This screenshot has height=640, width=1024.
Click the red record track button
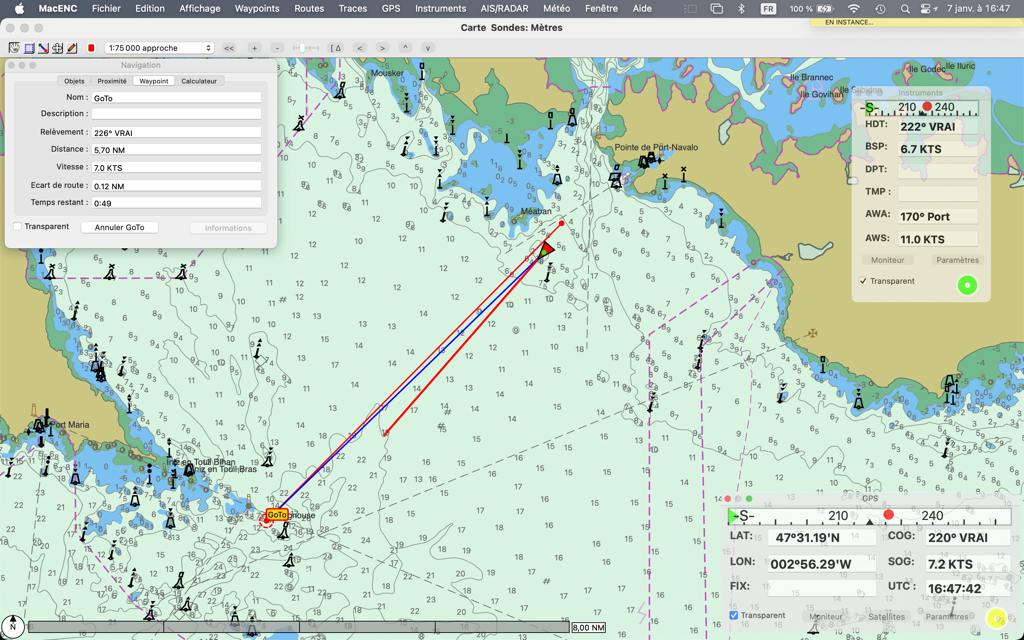click(91, 48)
